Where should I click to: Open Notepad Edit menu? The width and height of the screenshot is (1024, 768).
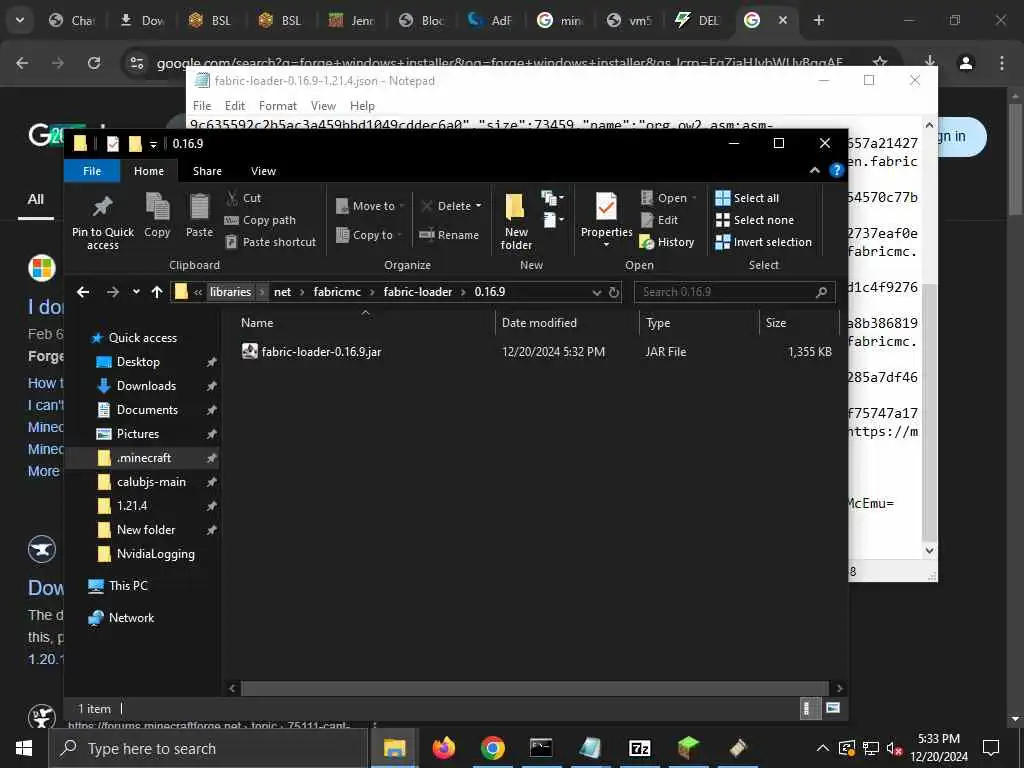(x=234, y=106)
